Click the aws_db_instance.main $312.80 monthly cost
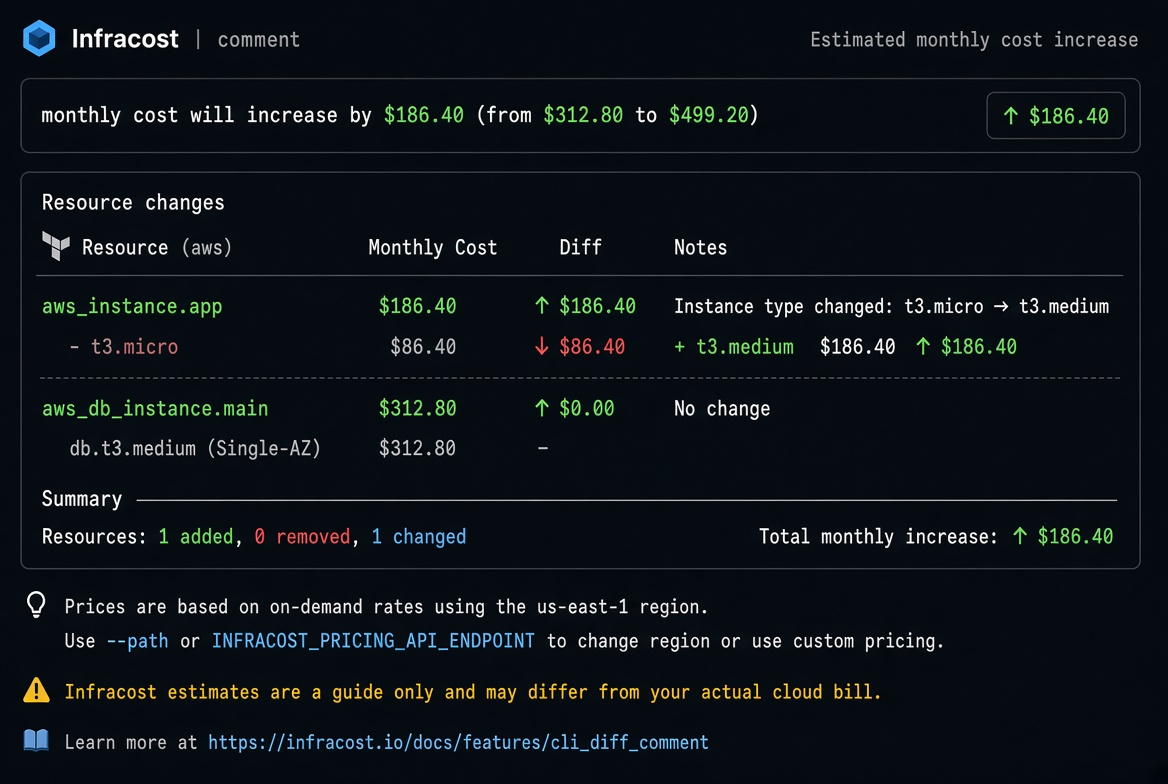 tap(417, 408)
